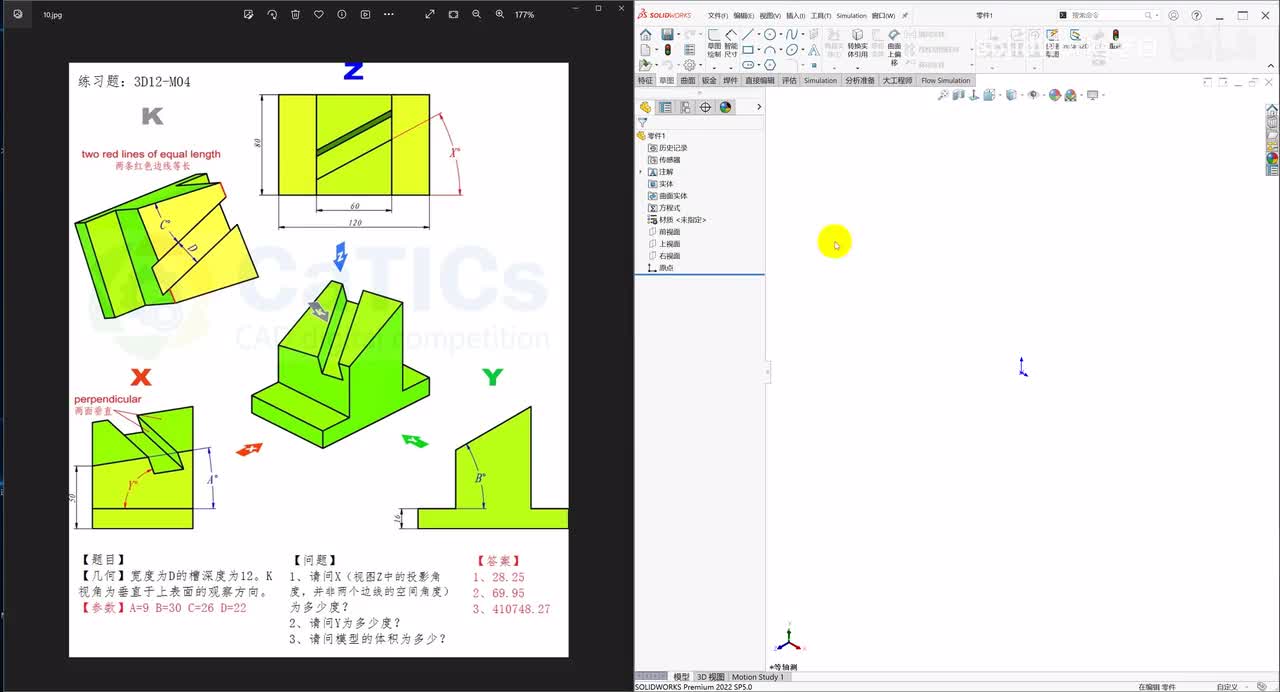Open the three-dot more menu in Photos
Viewport: 1280px width, 692px height.
click(x=389, y=14)
